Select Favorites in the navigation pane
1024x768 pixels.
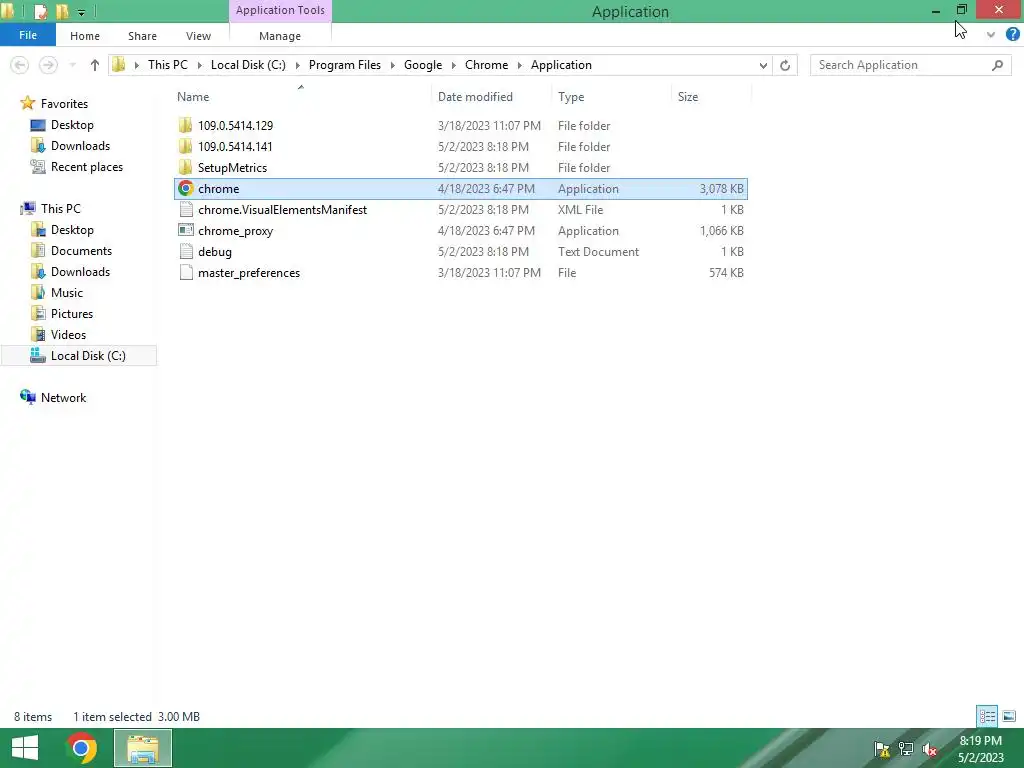64,104
